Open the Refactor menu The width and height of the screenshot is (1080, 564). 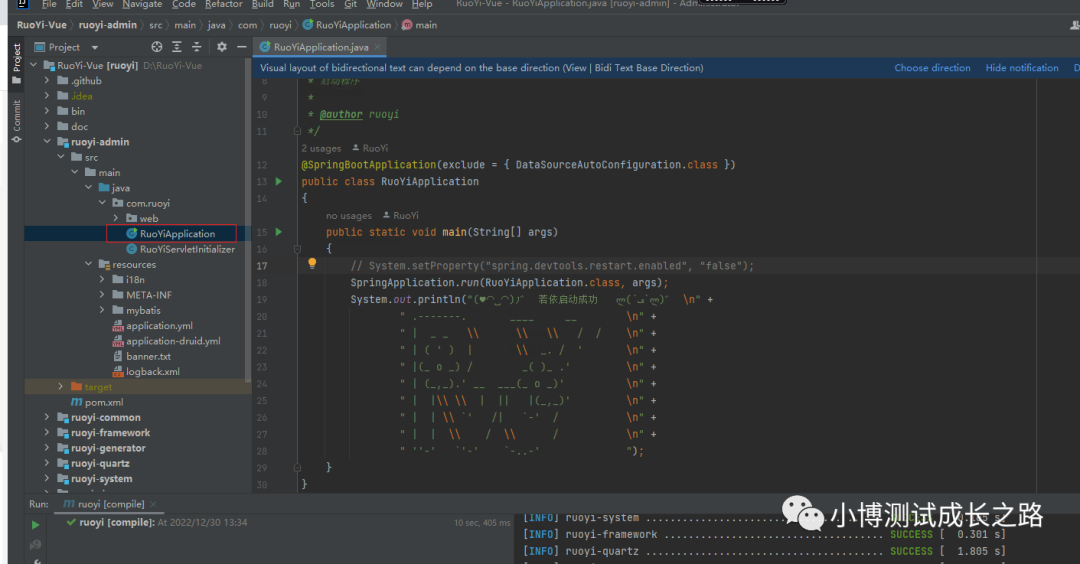pyautogui.click(x=223, y=5)
